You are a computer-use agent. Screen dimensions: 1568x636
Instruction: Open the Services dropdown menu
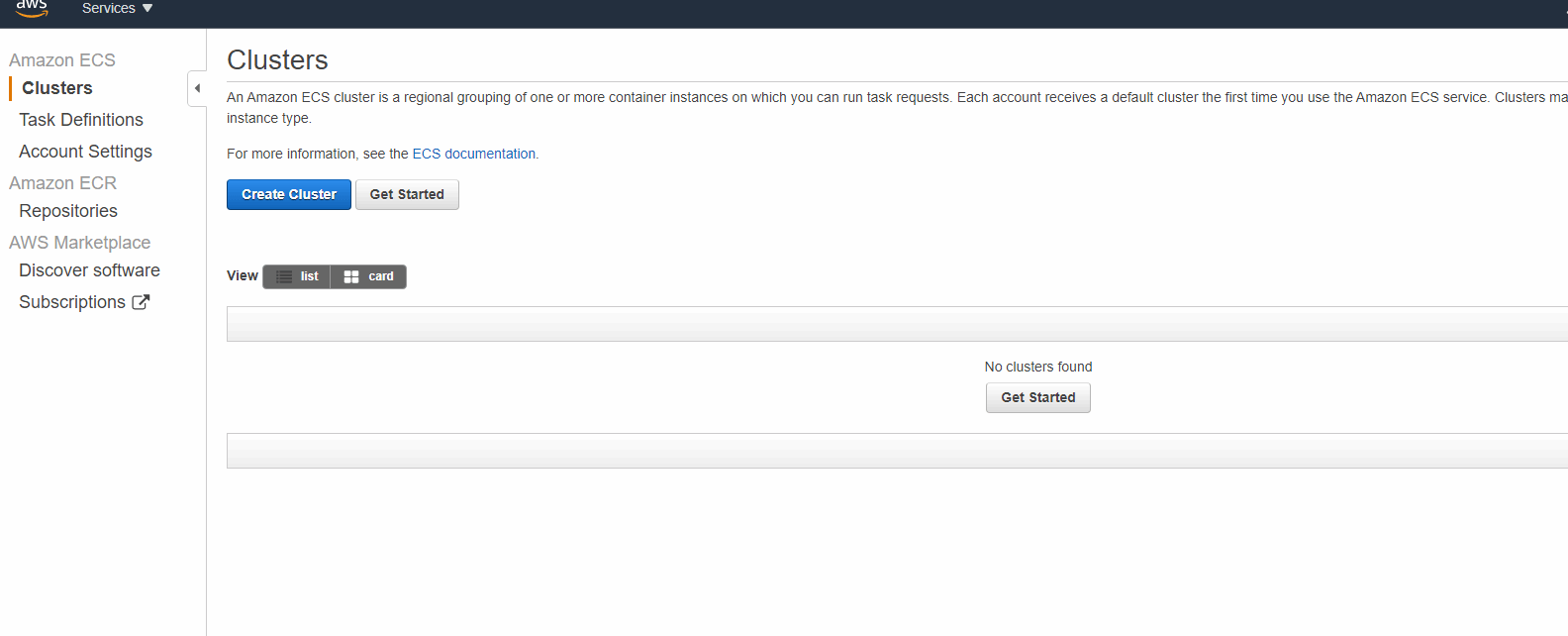(x=117, y=9)
